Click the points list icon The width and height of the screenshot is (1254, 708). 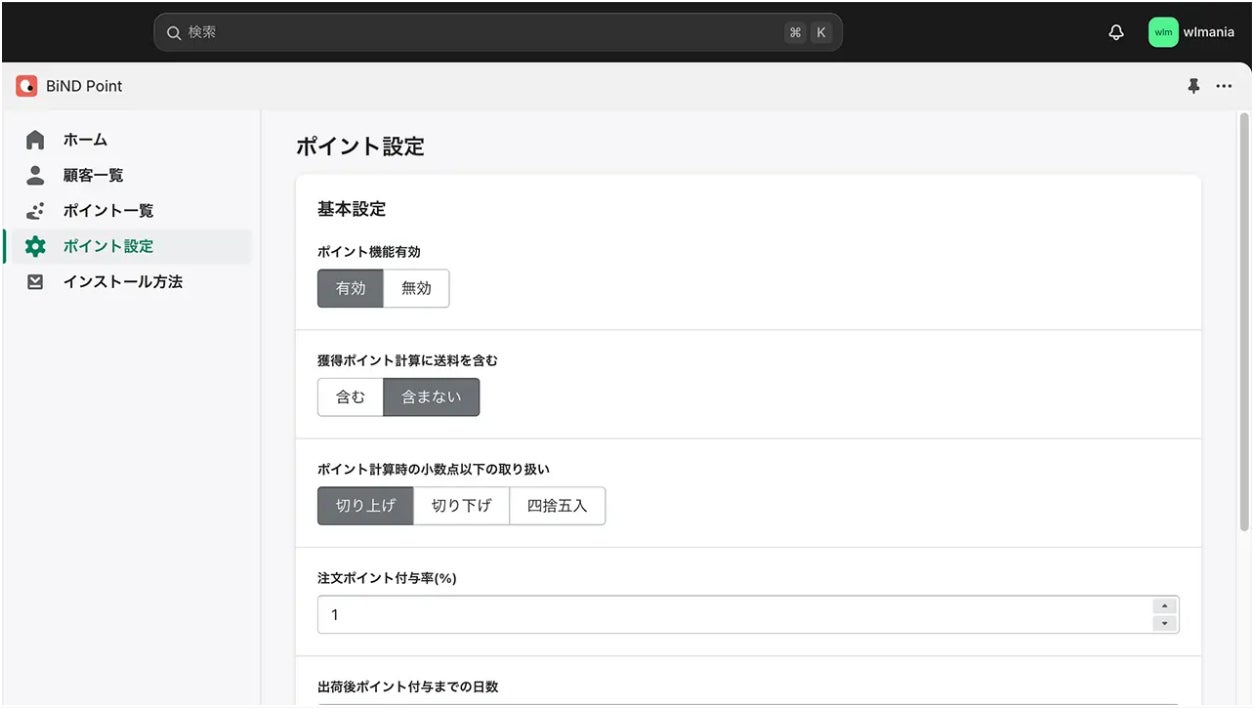tap(35, 211)
